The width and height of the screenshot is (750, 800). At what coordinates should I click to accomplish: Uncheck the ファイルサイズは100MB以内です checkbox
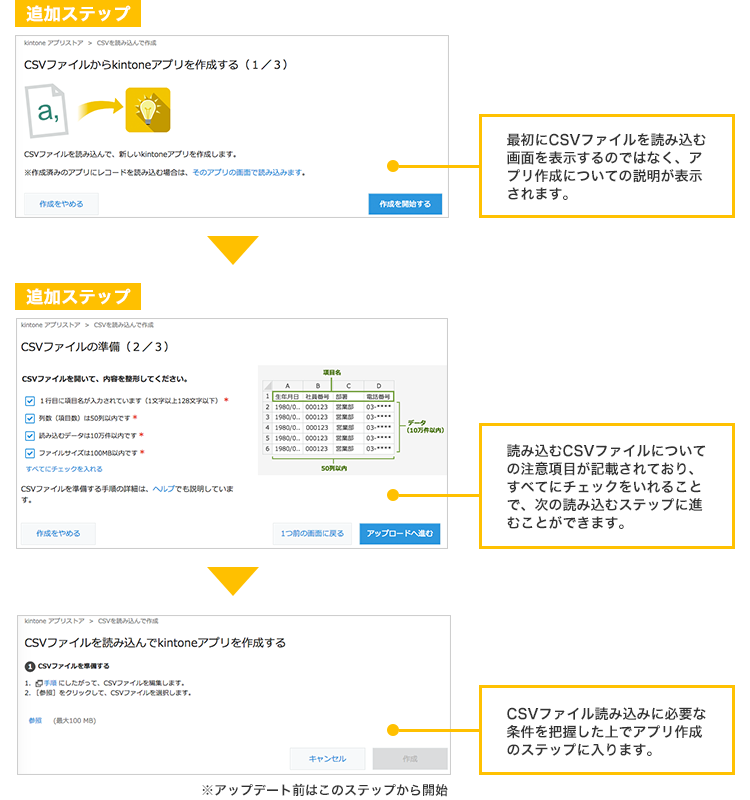(x=30, y=453)
